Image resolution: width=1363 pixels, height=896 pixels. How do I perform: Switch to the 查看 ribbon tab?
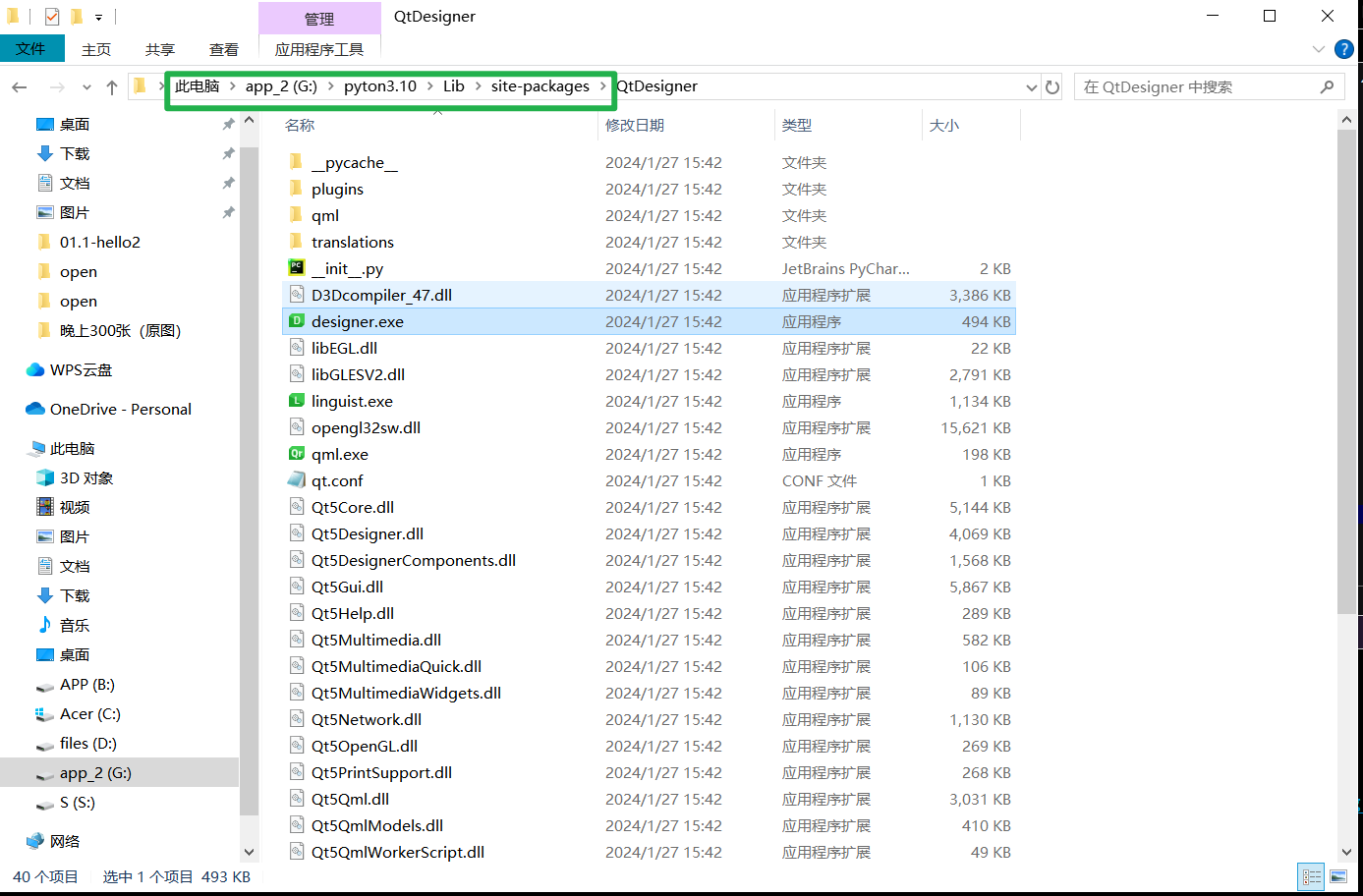coord(224,49)
